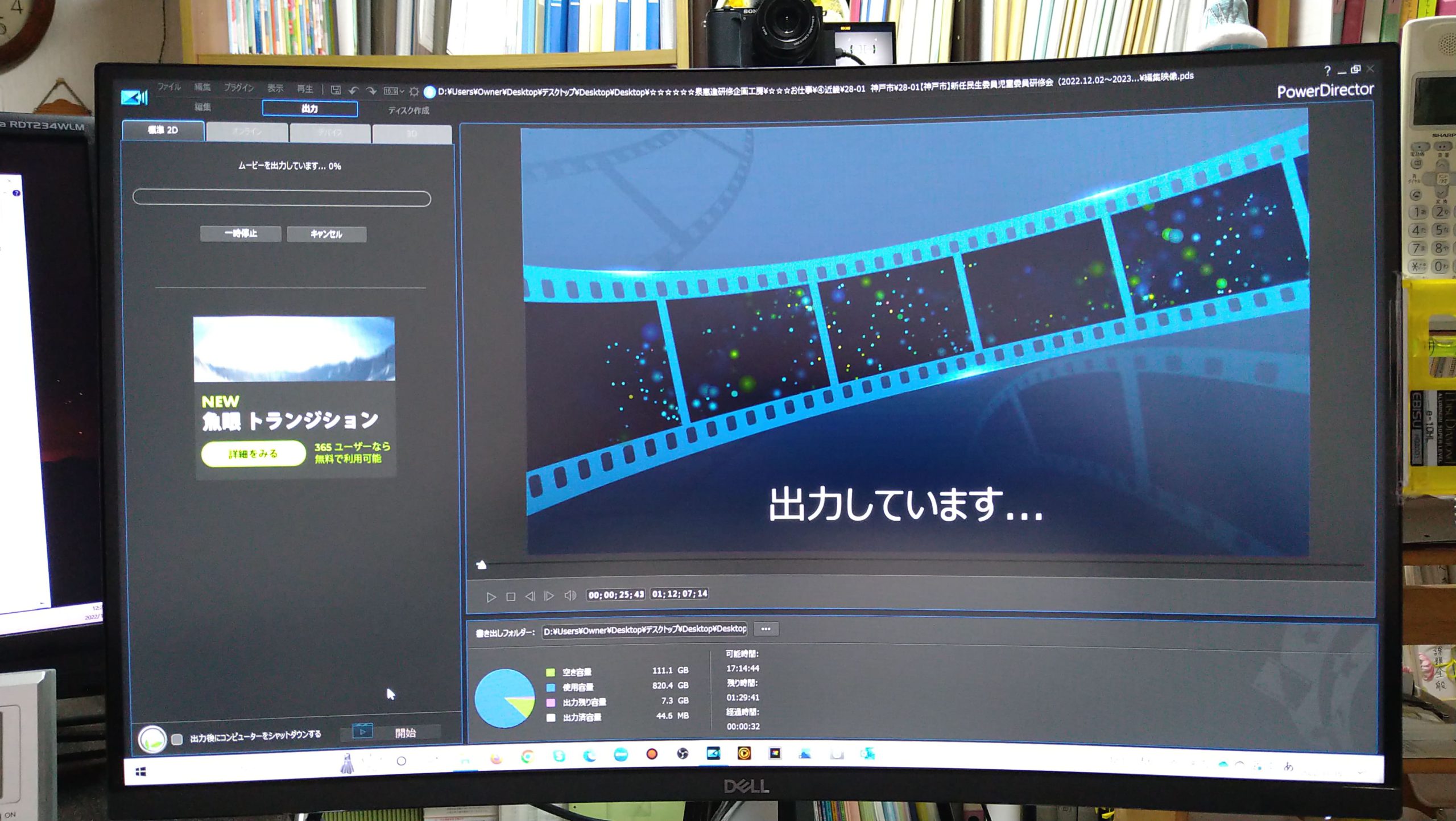Click the 開始 start button

pyautogui.click(x=406, y=733)
